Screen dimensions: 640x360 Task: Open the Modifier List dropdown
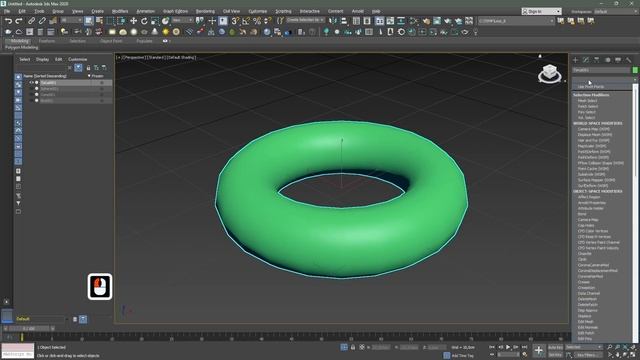point(603,80)
